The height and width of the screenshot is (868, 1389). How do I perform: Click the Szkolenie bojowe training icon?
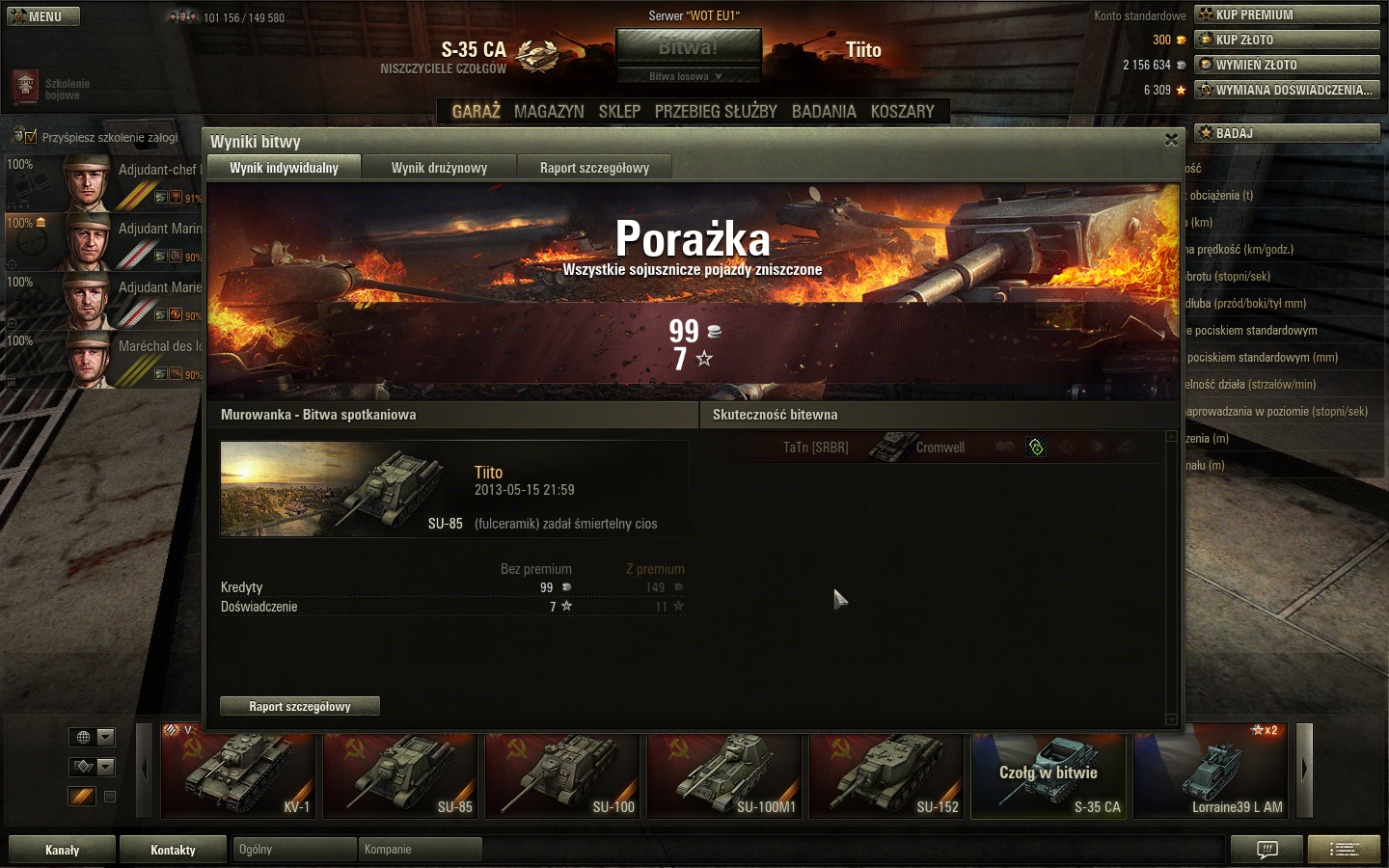(x=25, y=87)
